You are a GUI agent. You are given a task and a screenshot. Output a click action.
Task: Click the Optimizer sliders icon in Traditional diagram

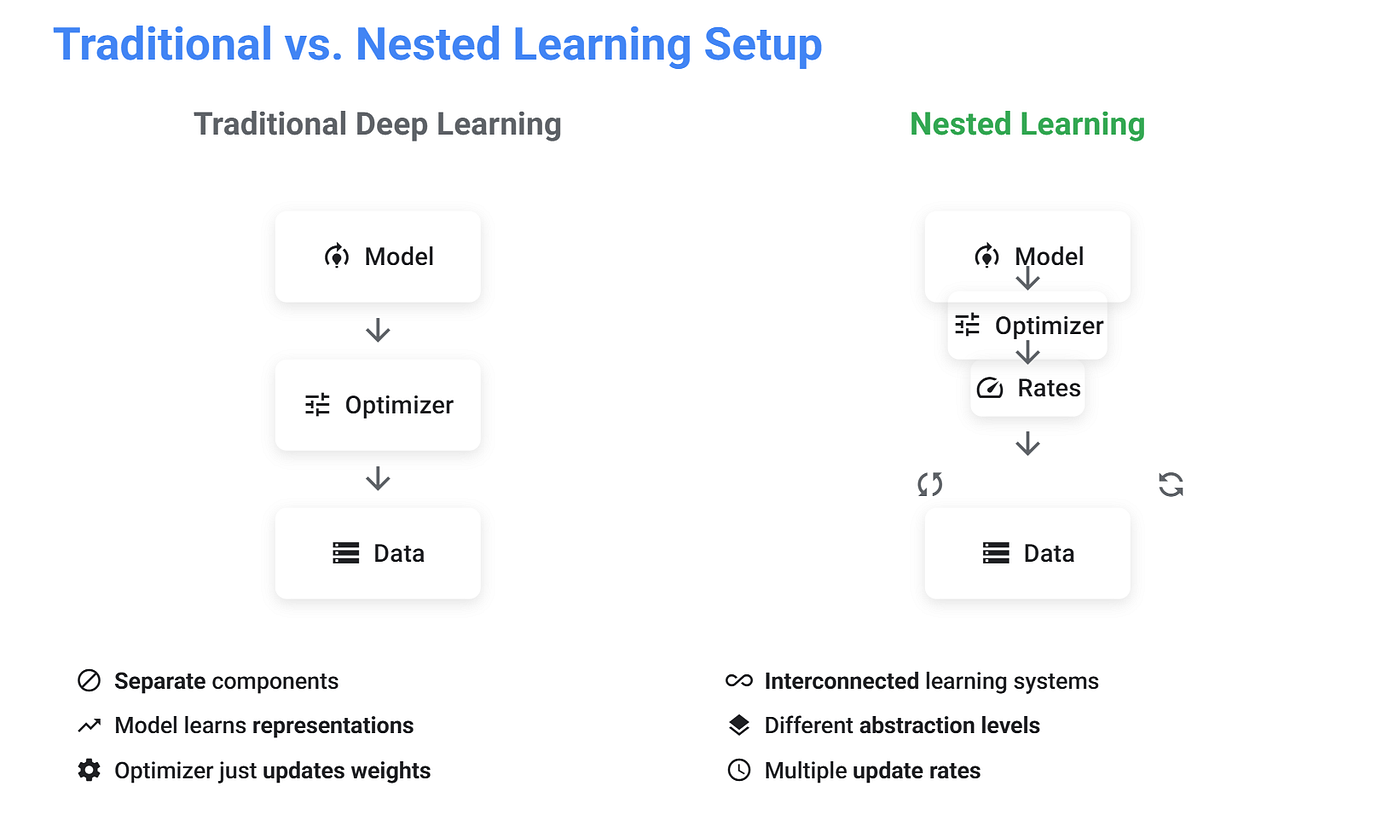317,405
